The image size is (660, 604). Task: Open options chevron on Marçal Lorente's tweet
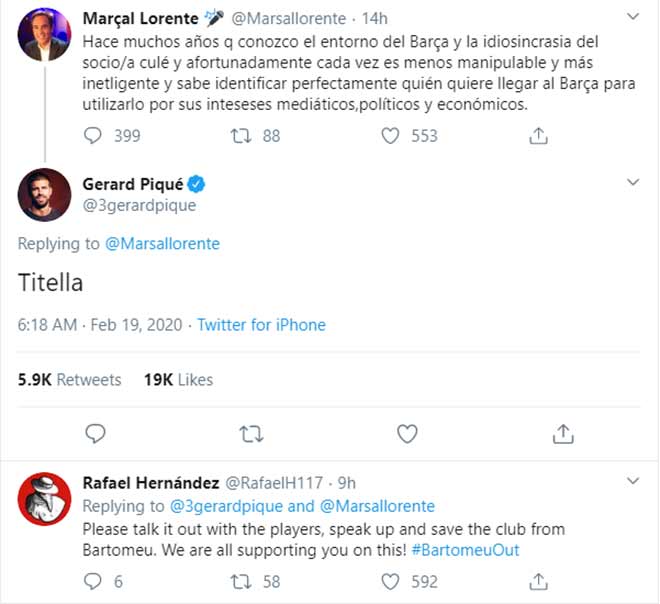tap(632, 17)
